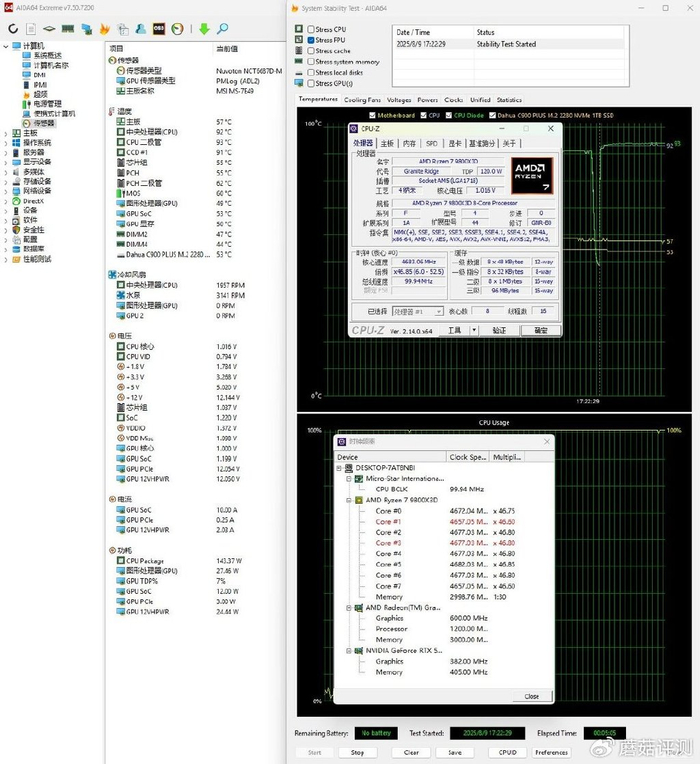This screenshot has width=700, height=764.
Task: Click the CPU chip icon in AIDA64 toolbar
Action: [49, 29]
